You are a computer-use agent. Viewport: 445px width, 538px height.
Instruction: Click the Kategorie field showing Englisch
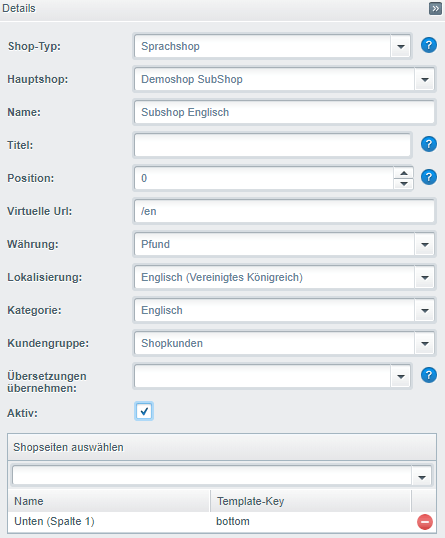274,310
